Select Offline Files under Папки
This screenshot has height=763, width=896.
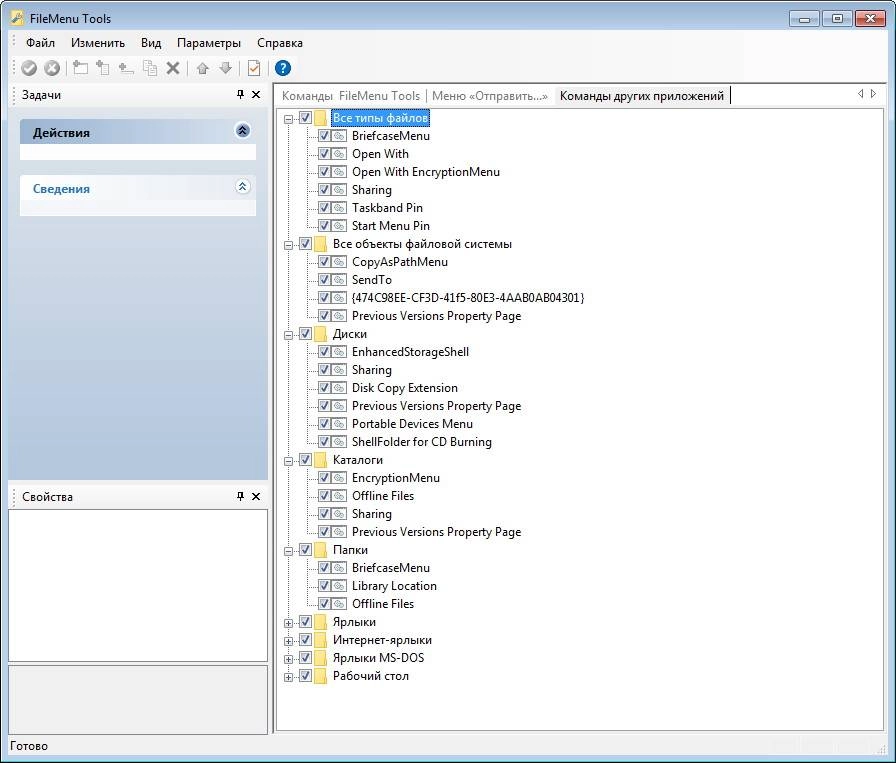click(382, 604)
